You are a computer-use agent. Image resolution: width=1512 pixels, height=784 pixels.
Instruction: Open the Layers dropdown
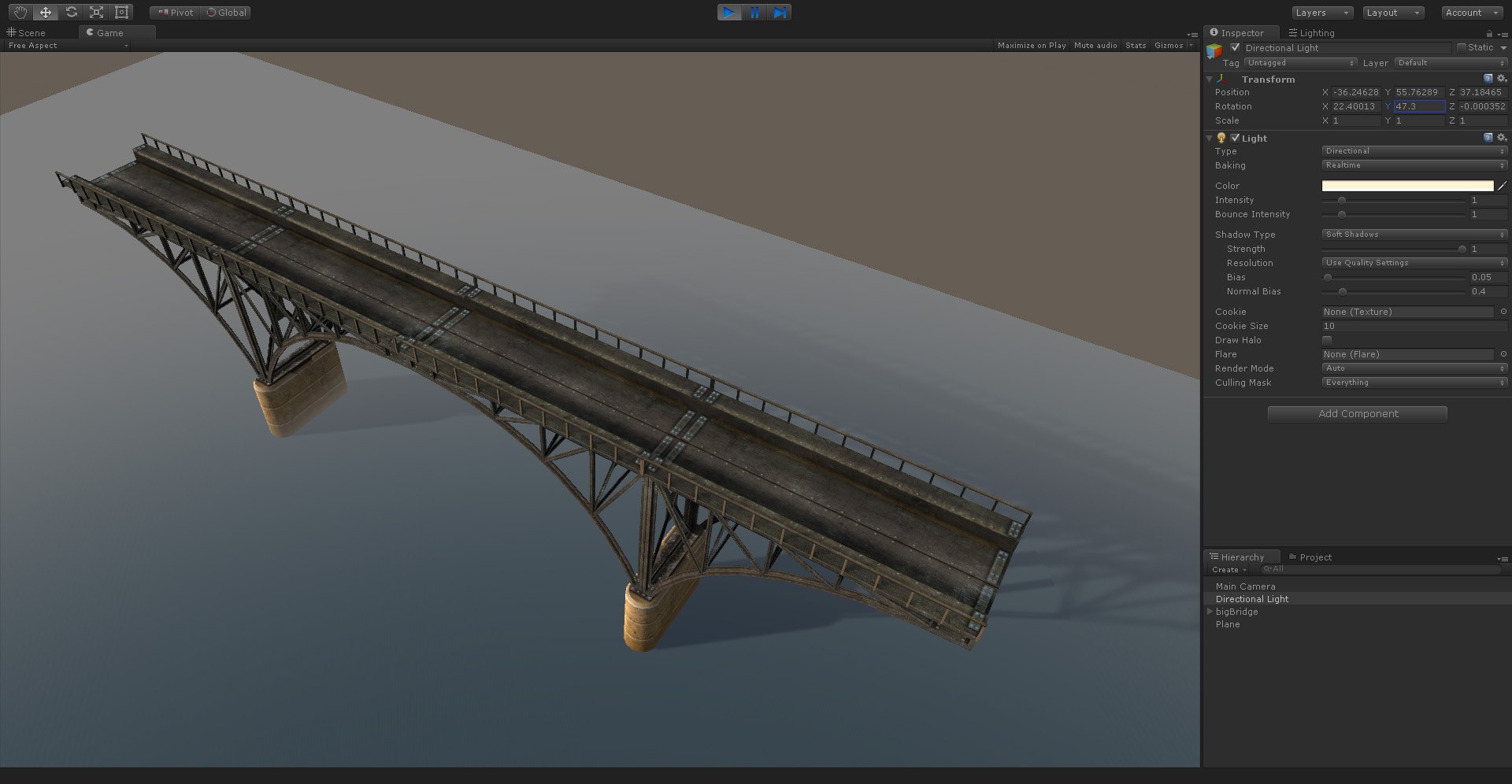pyautogui.click(x=1323, y=13)
